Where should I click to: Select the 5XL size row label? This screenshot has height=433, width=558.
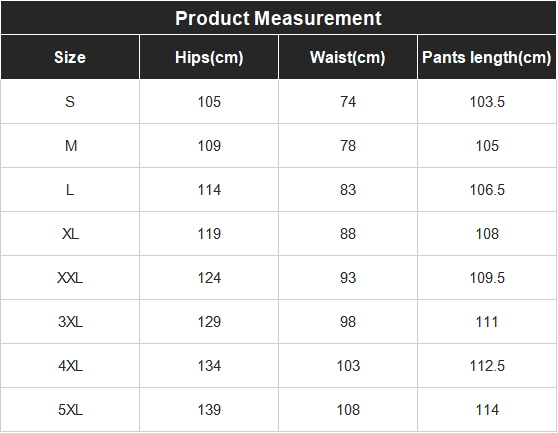(x=70, y=410)
